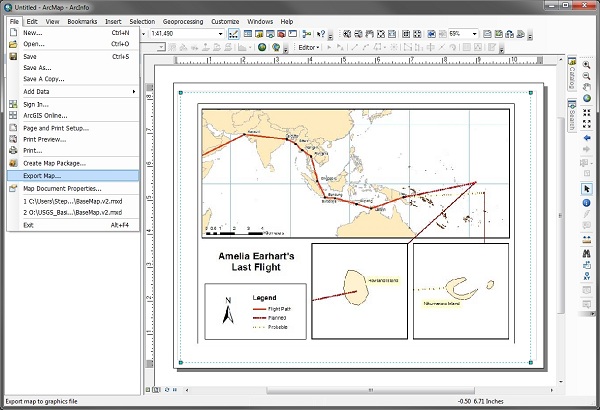Open the Editor Toolbar icon
Screen dimensions: 600x410
233,34
